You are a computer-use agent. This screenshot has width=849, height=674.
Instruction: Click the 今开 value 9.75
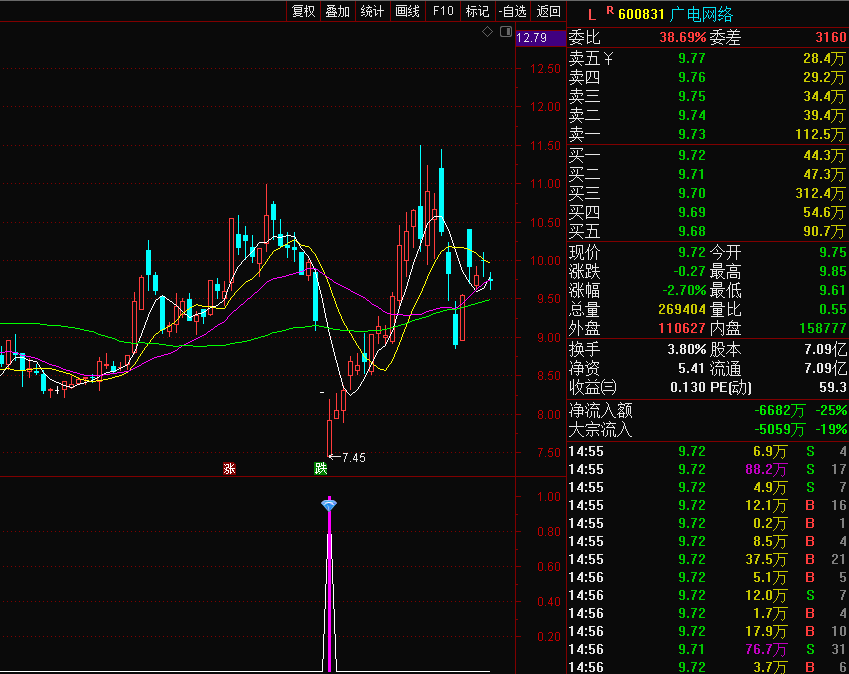point(833,252)
